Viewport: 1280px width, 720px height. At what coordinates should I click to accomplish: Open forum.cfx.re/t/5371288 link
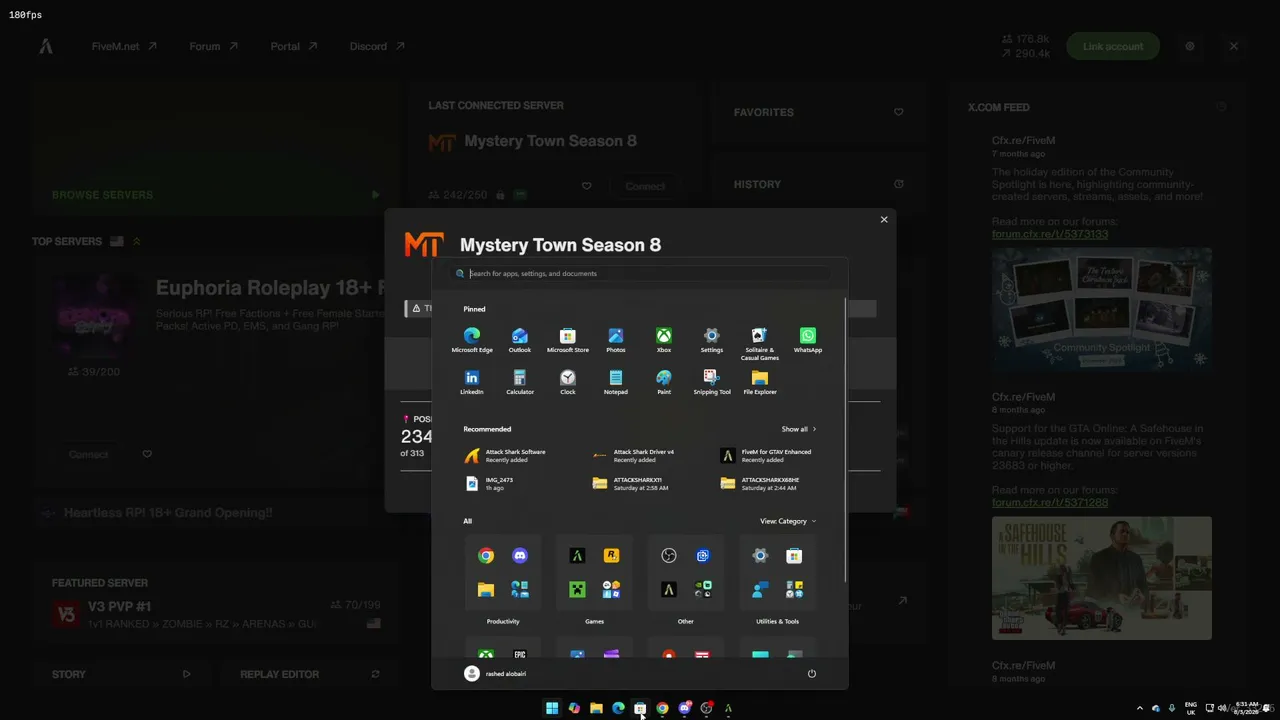tap(1050, 502)
